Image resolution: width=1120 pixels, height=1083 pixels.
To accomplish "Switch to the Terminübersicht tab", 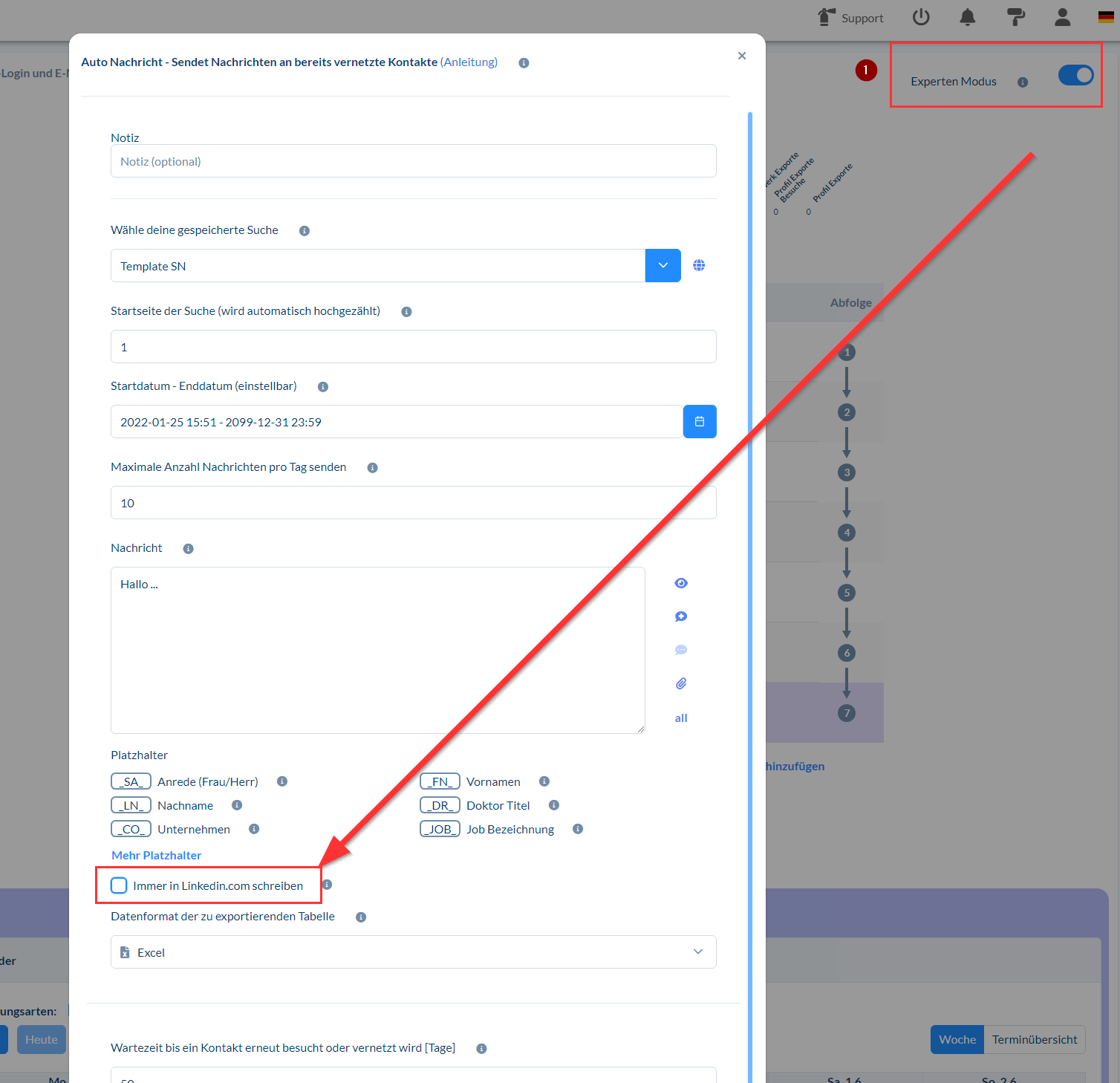I will click(1035, 1040).
